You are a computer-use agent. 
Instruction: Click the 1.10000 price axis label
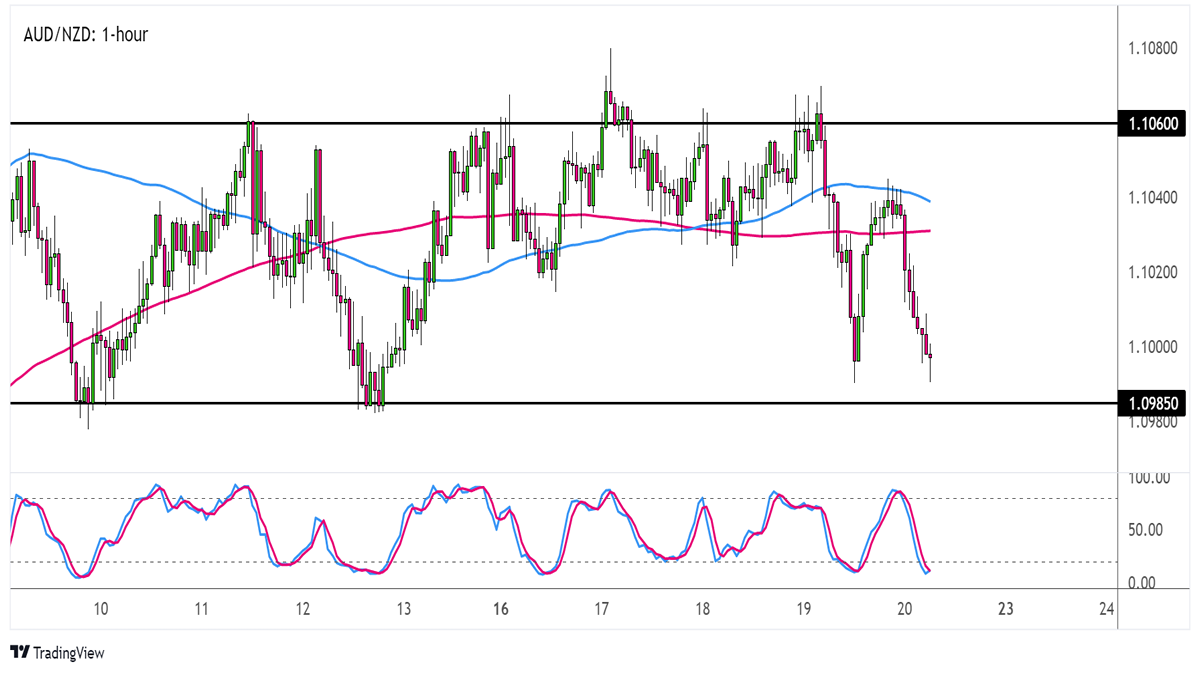tap(1155, 347)
